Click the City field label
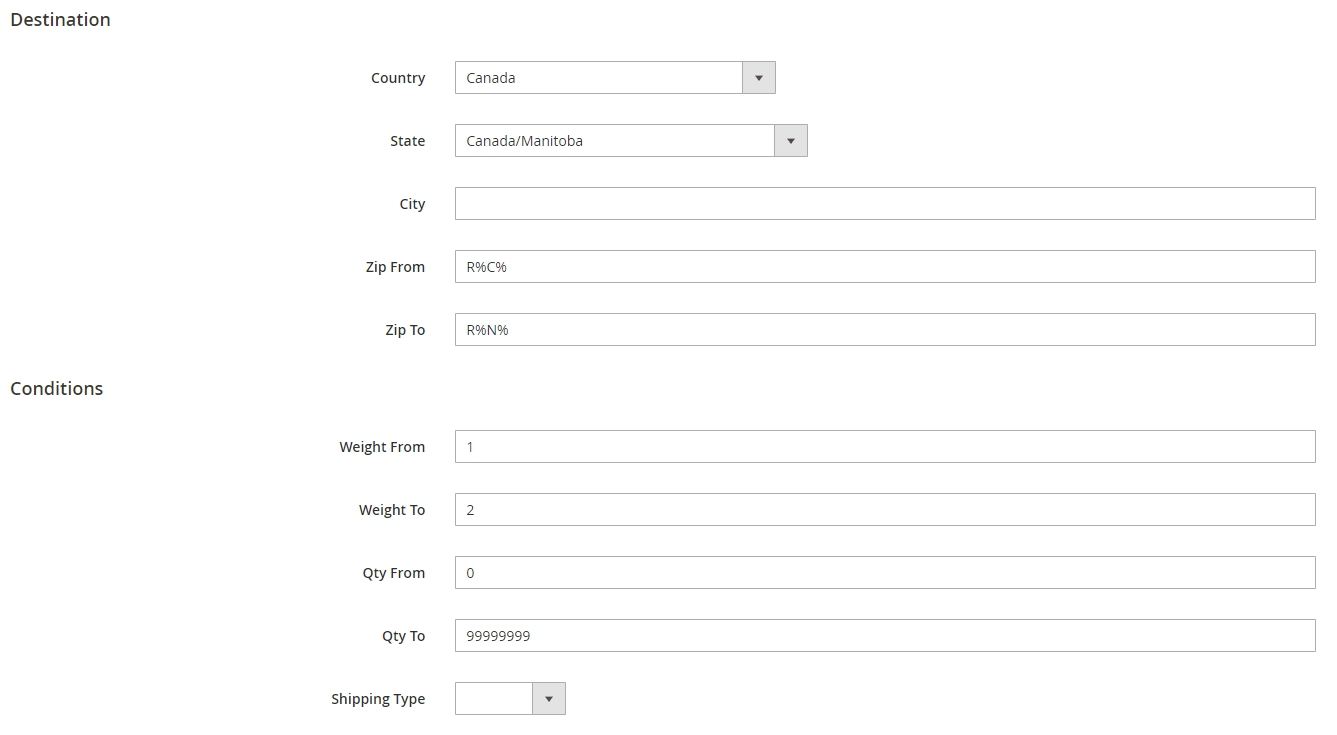Viewport: 1337px width, 735px height. (x=412, y=204)
